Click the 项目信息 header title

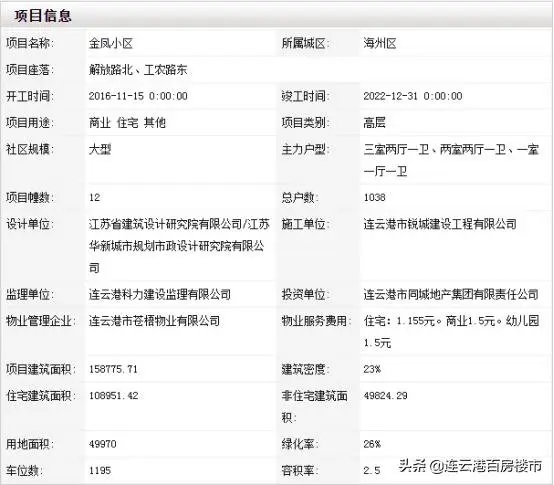click(43, 16)
